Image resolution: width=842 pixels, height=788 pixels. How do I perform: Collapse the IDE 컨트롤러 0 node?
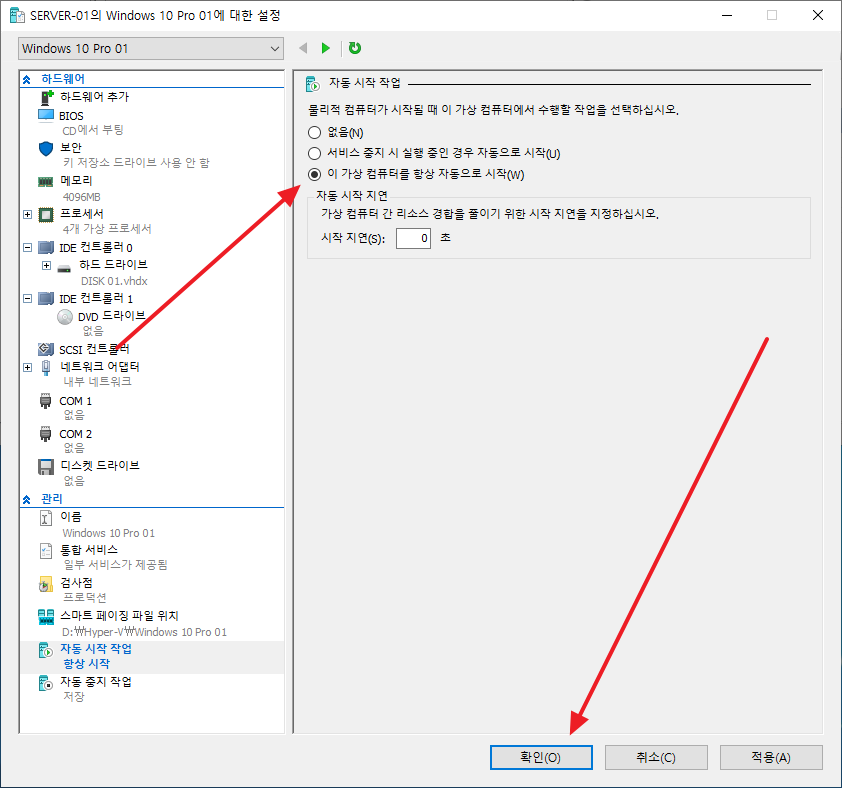click(27, 248)
